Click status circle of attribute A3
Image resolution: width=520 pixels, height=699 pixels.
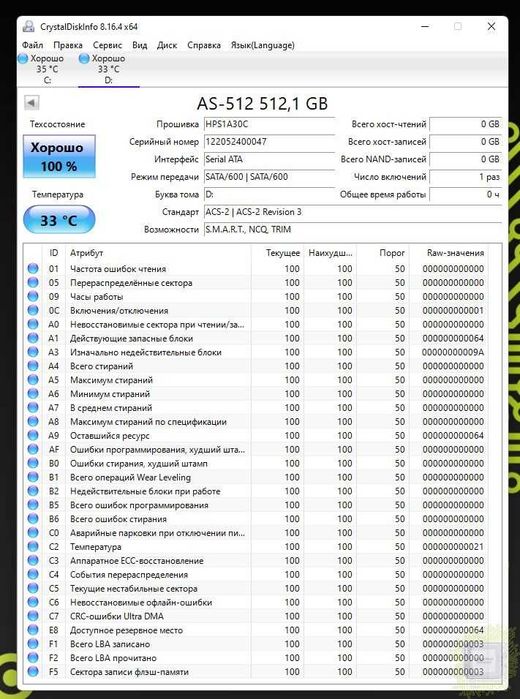click(x=33, y=352)
